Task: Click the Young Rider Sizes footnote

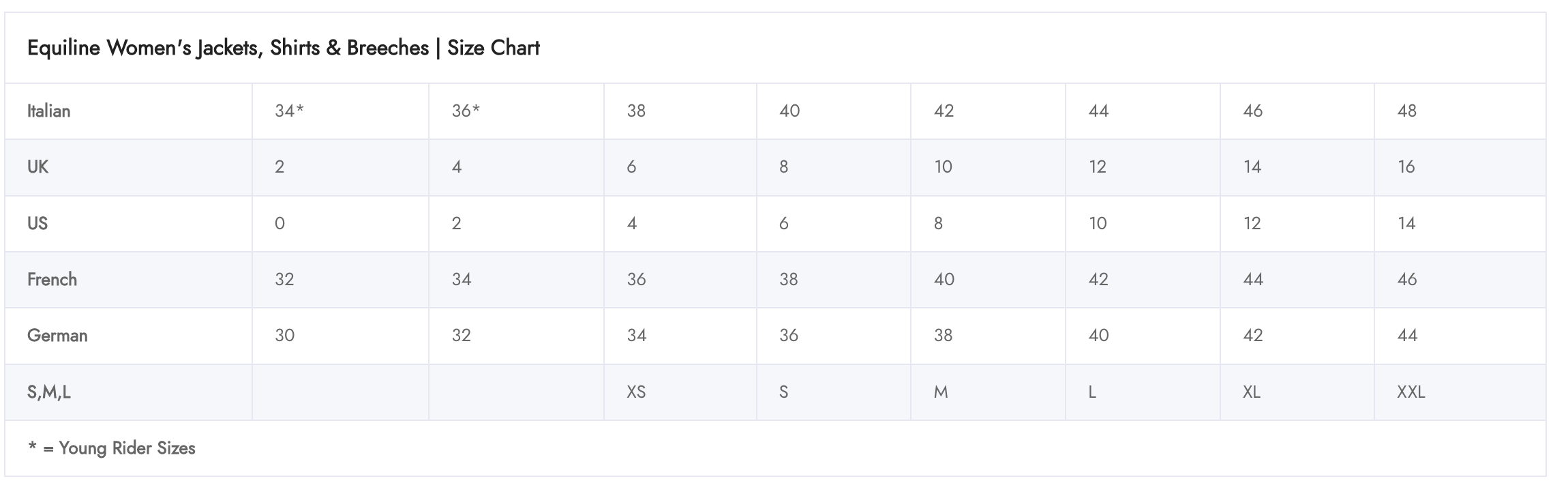Action: [112, 448]
